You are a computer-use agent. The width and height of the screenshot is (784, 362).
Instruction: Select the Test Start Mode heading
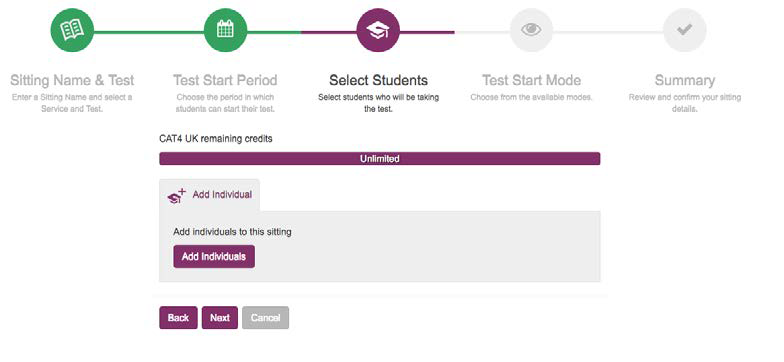(x=531, y=80)
